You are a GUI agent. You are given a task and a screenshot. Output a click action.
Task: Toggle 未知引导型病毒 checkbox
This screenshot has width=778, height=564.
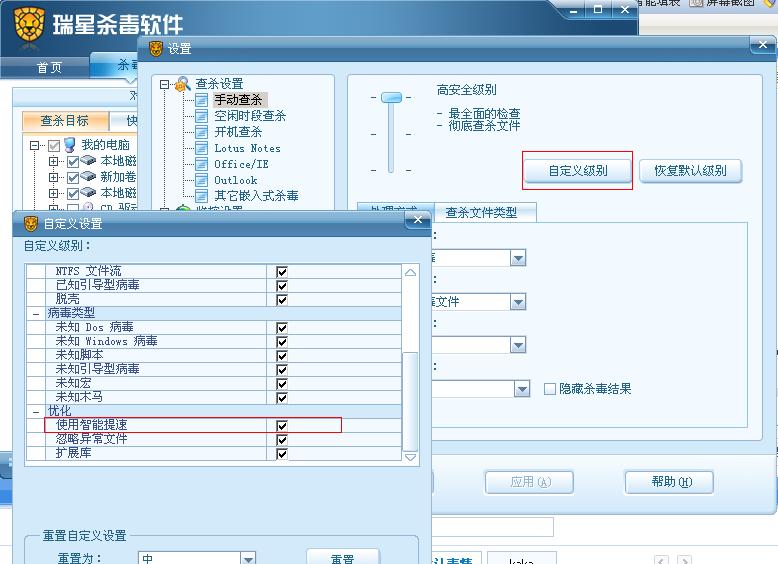[x=282, y=370]
